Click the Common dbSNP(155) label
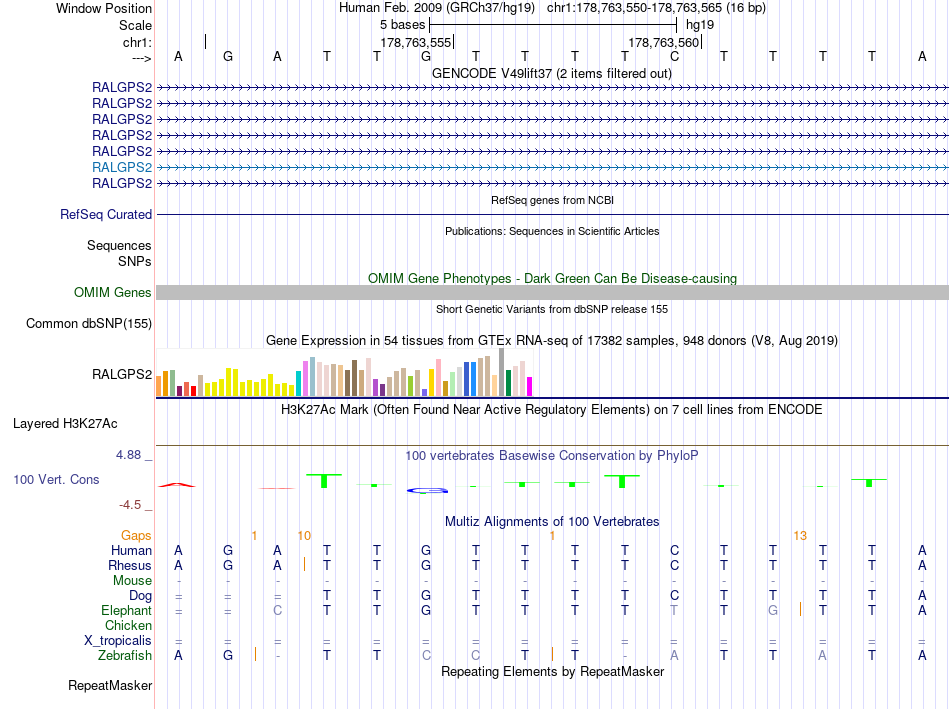 click(89, 324)
